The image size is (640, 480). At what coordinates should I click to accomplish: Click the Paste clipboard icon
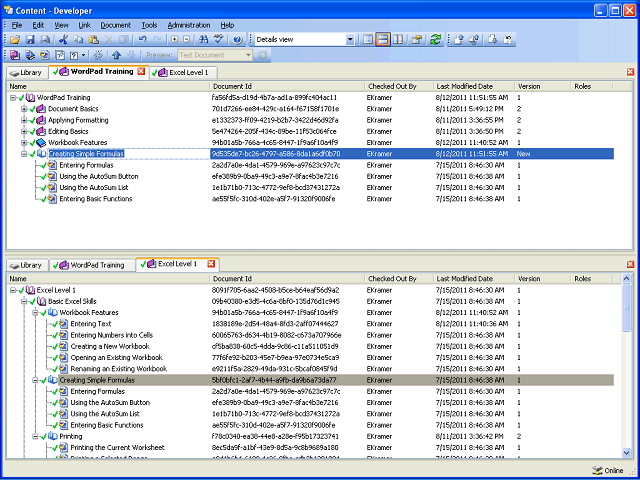click(94, 40)
